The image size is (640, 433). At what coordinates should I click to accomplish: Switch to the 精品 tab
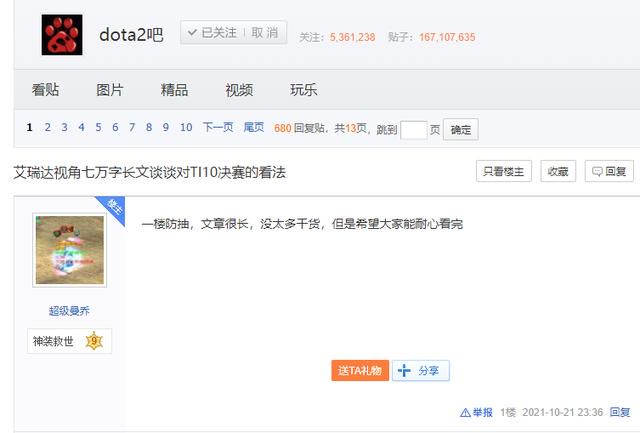pyautogui.click(x=174, y=90)
